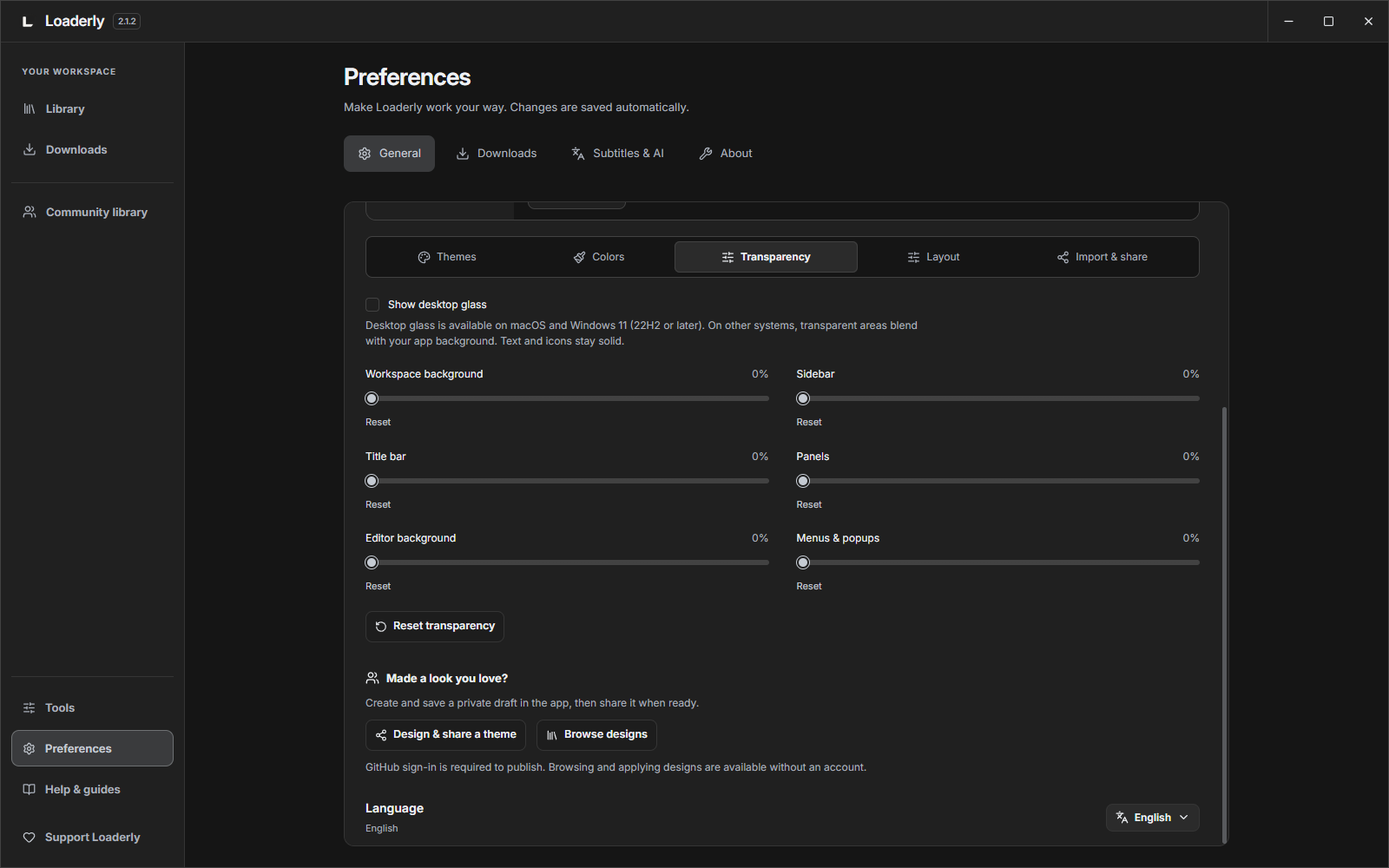Click Design & share a theme button
1389x868 pixels.
445,734
